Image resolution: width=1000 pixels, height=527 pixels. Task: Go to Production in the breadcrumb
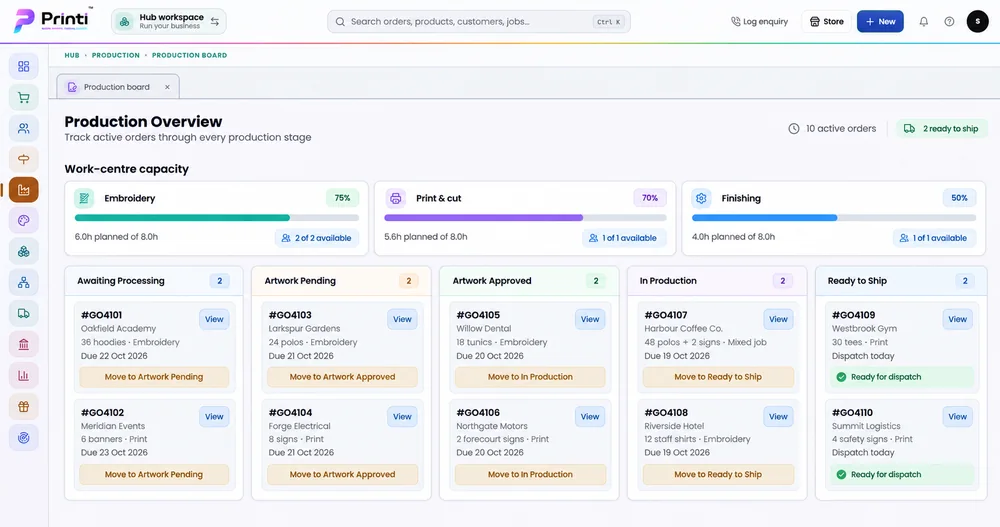[x=115, y=56]
